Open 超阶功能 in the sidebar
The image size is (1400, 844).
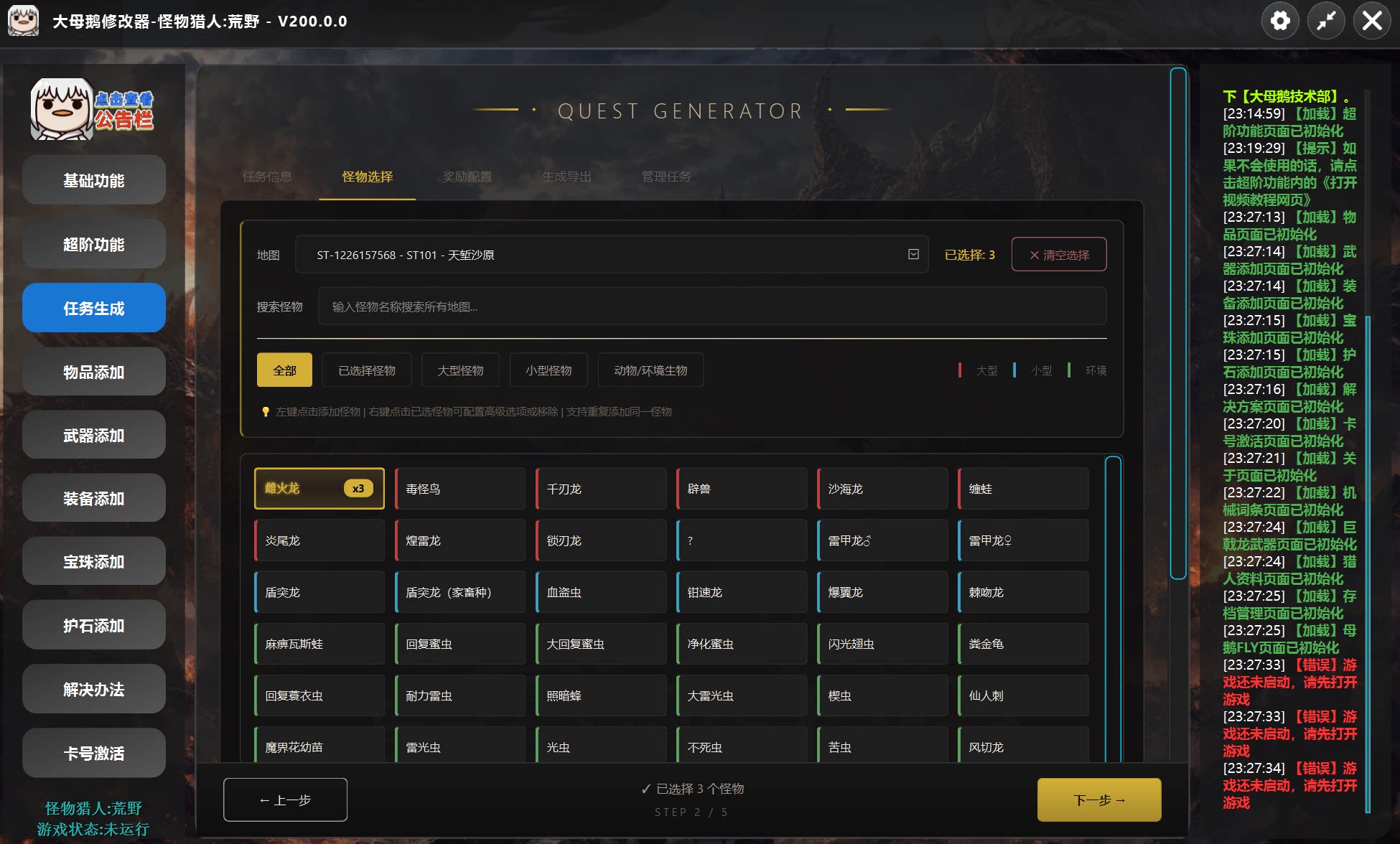coord(94,244)
